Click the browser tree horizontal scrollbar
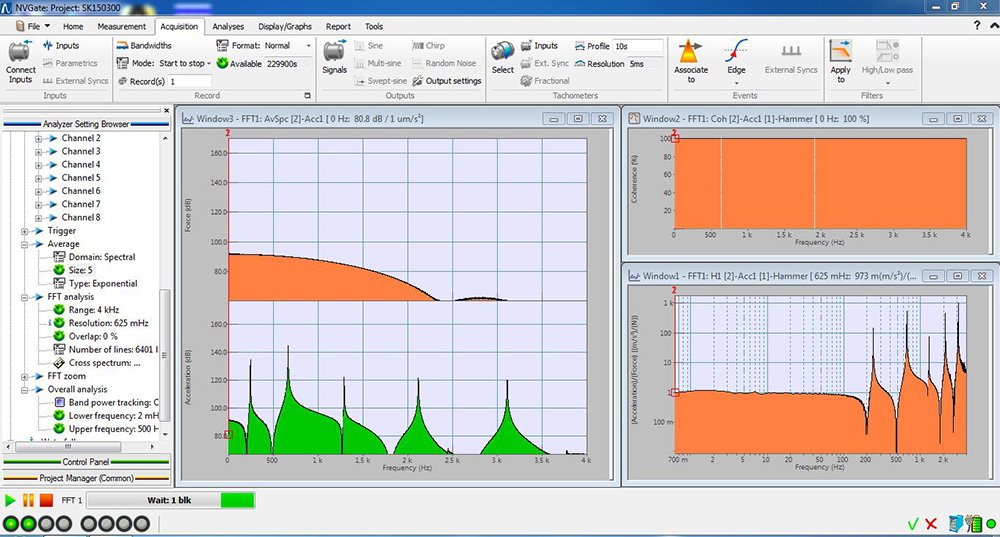The image size is (1000, 537). 80,447
